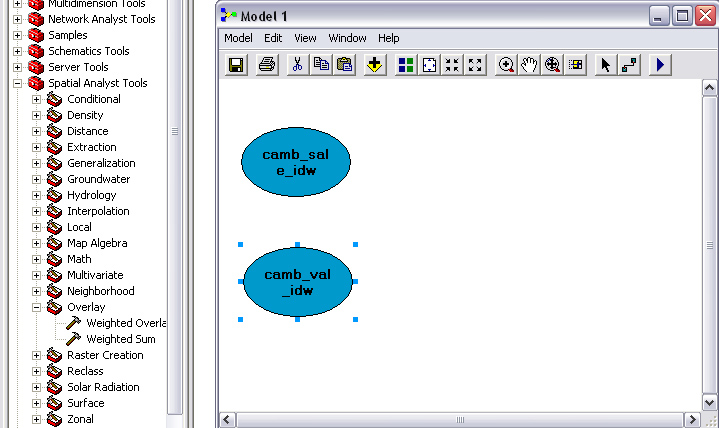Expand the Density toolset
Image resolution: width=719 pixels, height=428 pixels.
point(36,115)
